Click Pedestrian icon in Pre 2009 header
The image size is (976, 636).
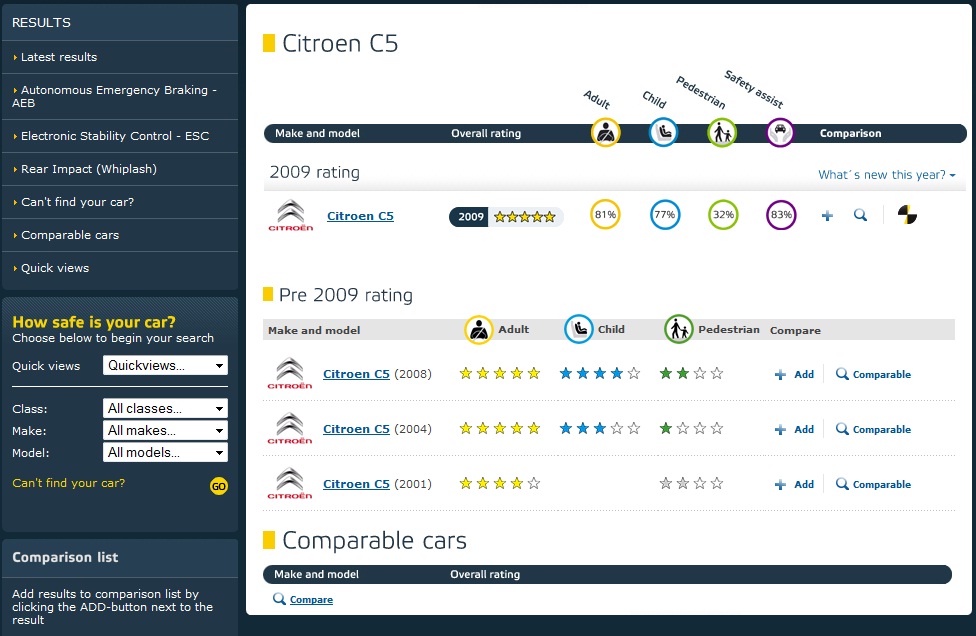(679, 330)
